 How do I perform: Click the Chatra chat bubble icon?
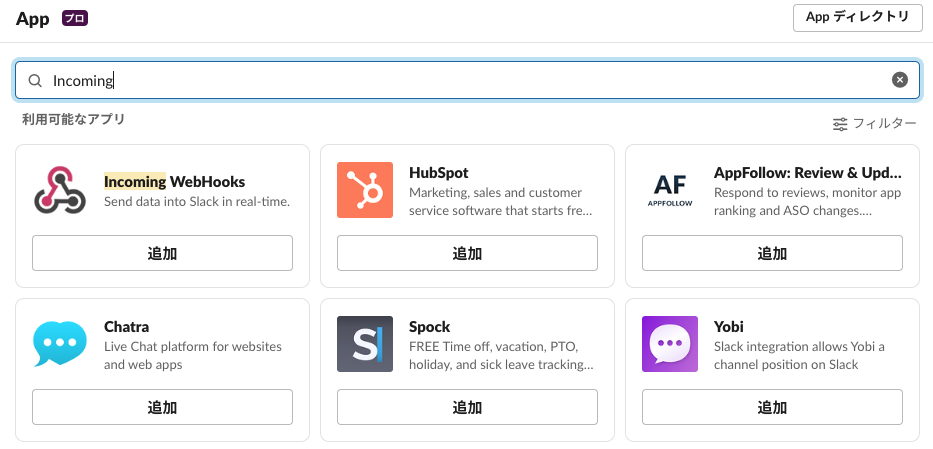tap(60, 344)
